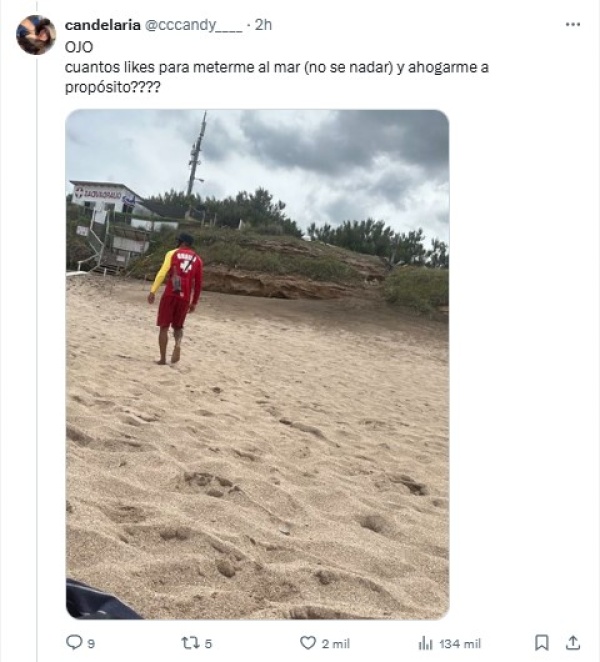Click the lifeguard in red in photo
This screenshot has width=600, height=662.
(x=177, y=298)
